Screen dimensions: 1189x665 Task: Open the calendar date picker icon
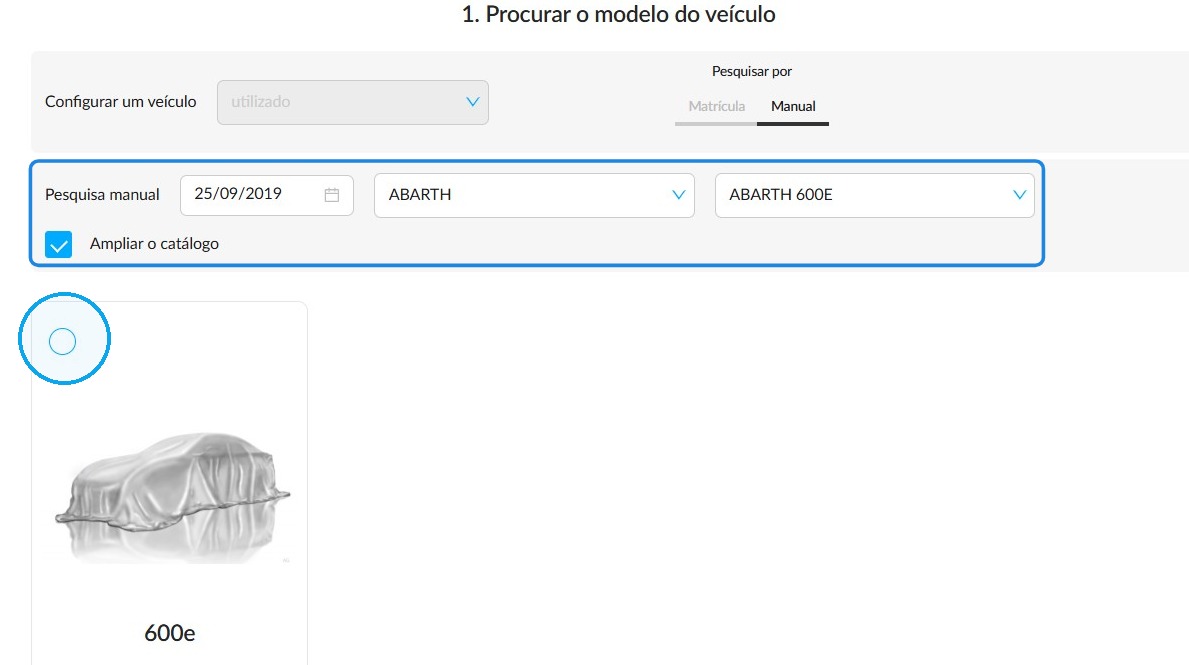(331, 195)
